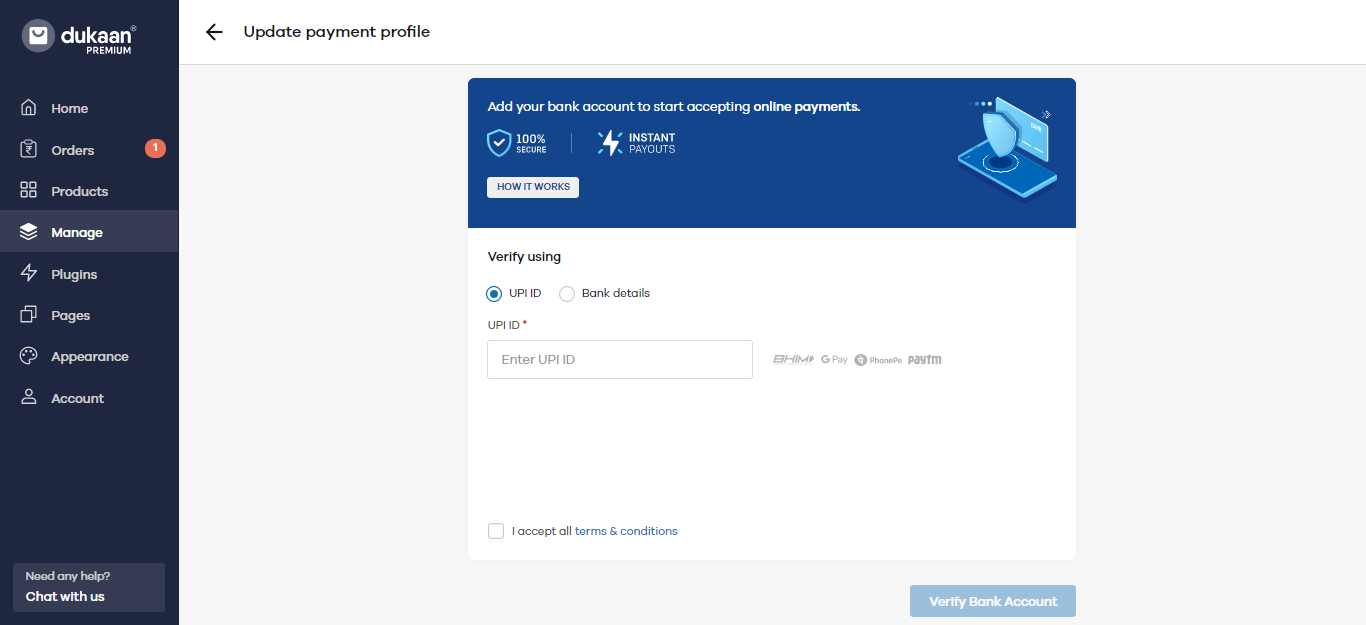Click the Account person icon
1366x625 pixels.
[29, 398]
